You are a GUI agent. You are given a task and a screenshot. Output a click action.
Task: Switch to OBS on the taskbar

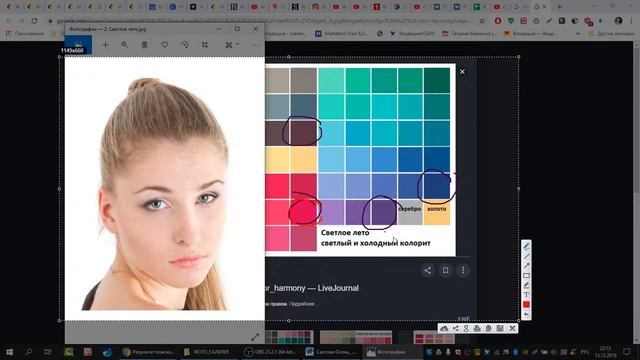coord(270,352)
